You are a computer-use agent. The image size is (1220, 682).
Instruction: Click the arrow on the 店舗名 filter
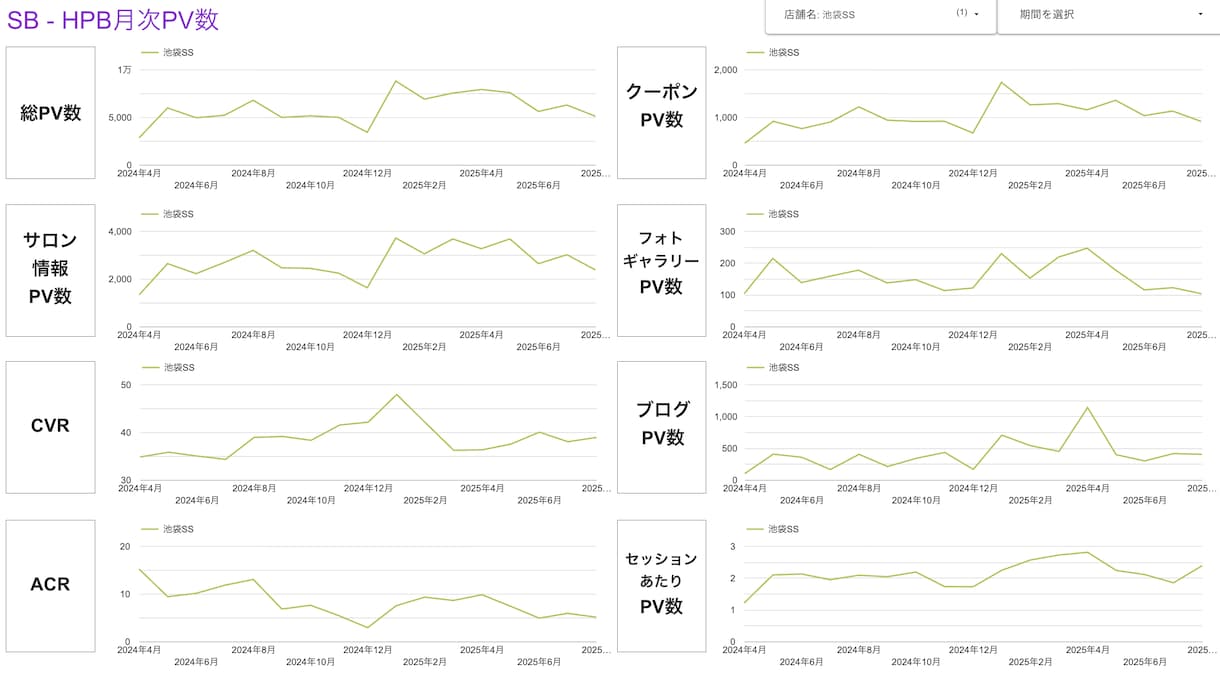coord(976,14)
